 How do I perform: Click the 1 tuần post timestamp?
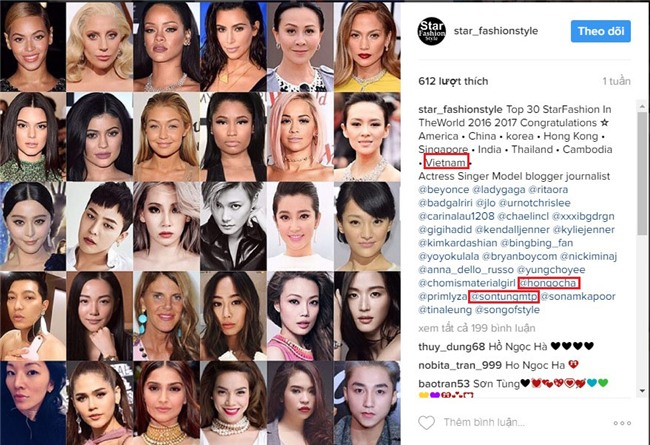(616, 81)
